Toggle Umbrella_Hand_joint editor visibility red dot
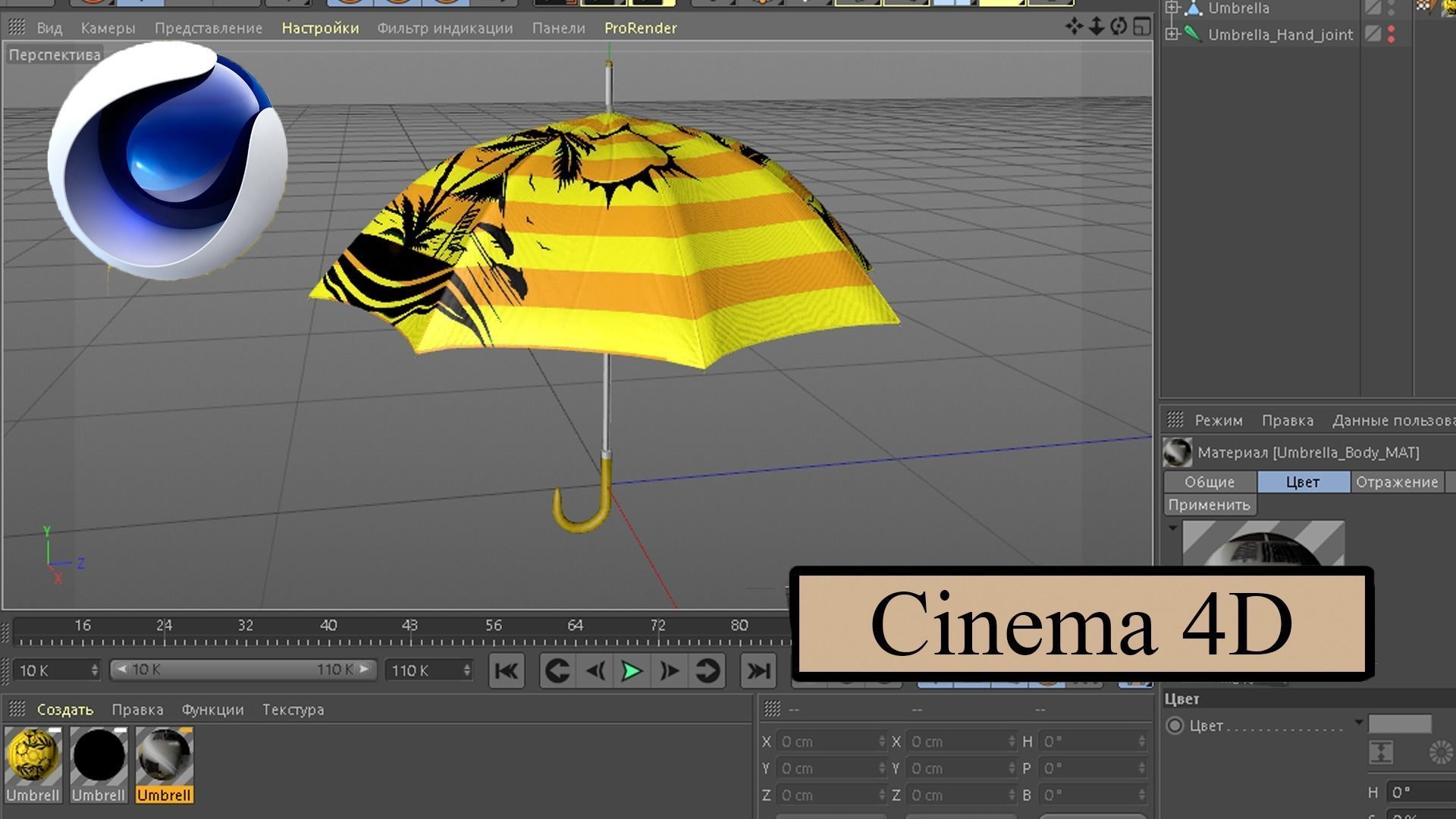1456x819 pixels. [x=1392, y=30]
